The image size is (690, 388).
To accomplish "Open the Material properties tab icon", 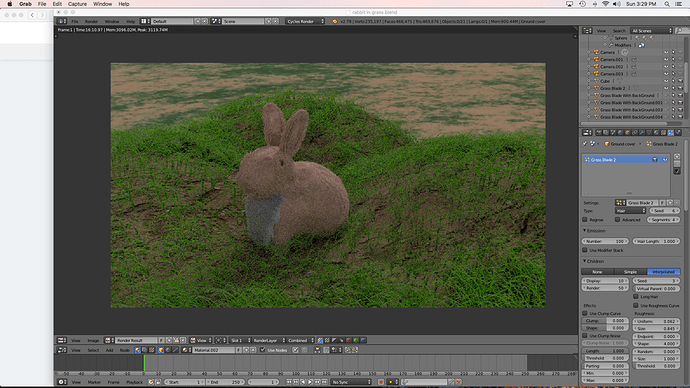I will 656,132.
